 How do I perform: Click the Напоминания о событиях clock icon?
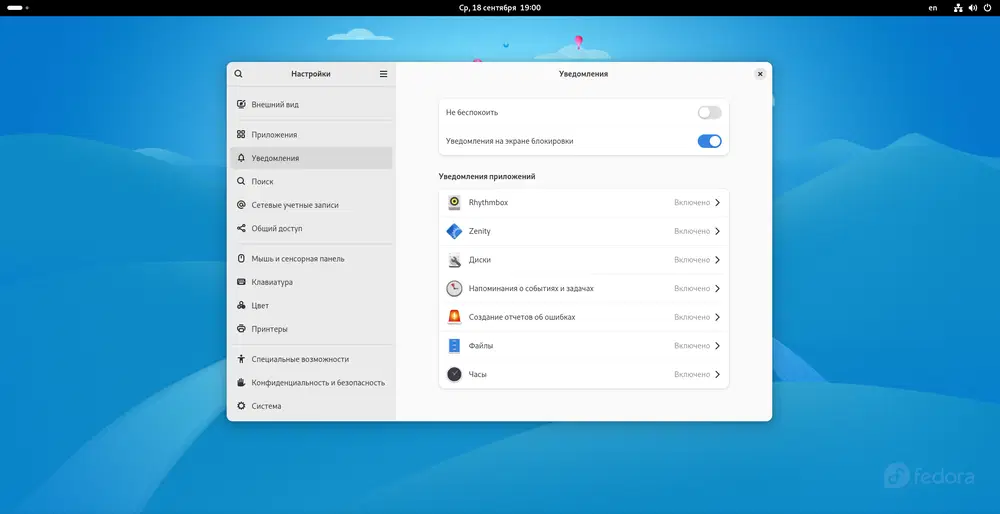click(x=454, y=288)
